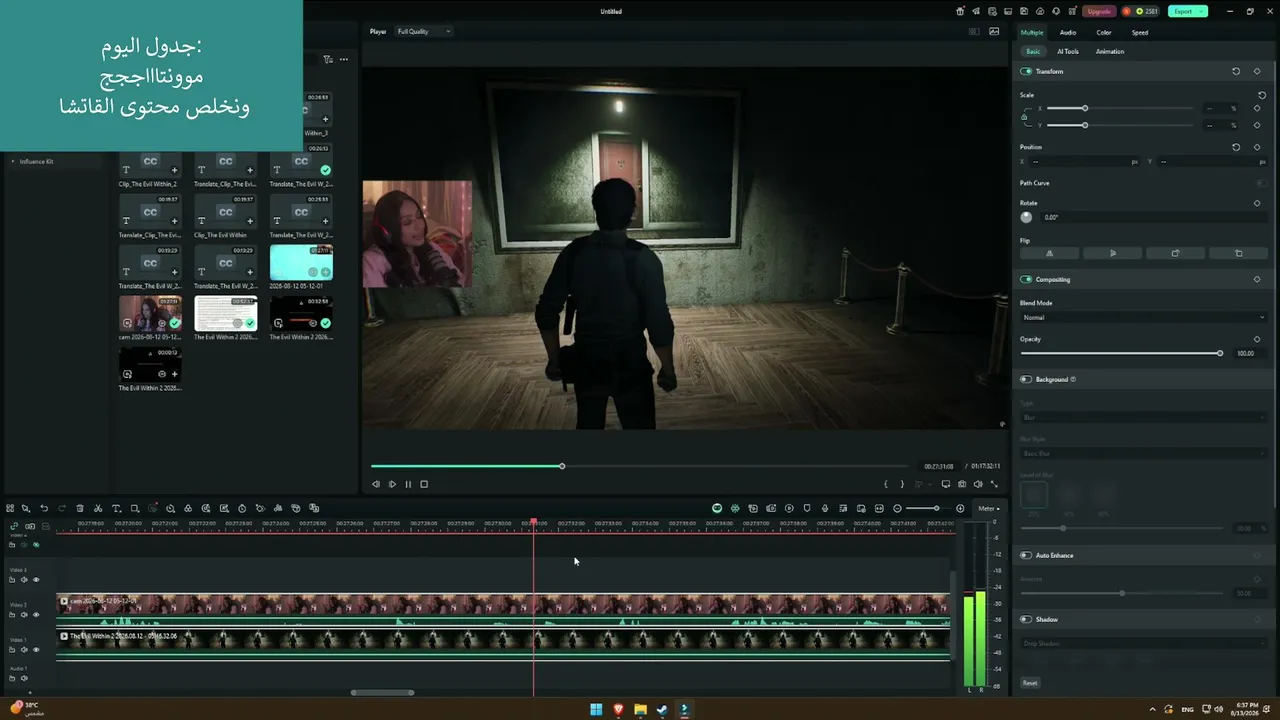Open File Explorer from the taskbar
Image resolution: width=1280 pixels, height=720 pixels.
click(640, 710)
